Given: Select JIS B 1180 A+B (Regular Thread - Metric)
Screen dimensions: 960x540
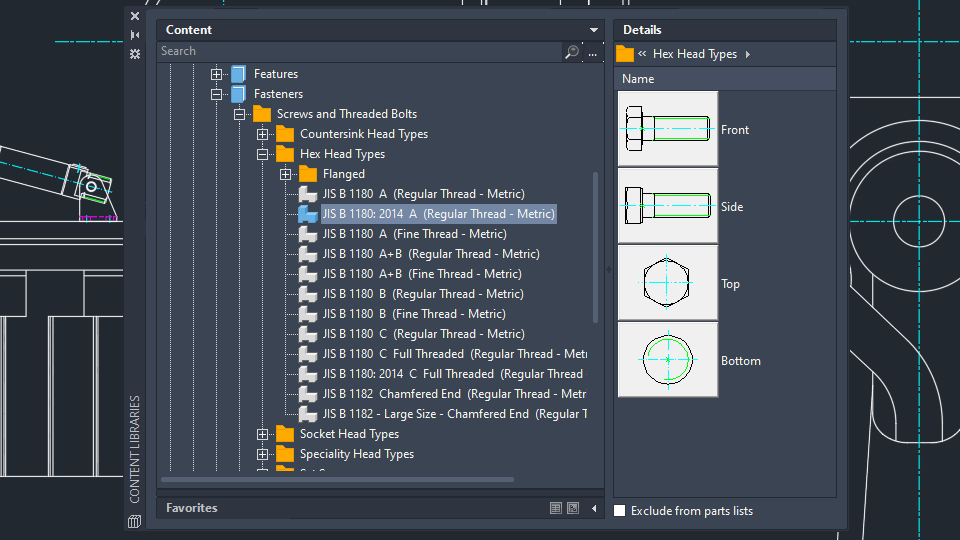Looking at the screenshot, I should pos(431,254).
